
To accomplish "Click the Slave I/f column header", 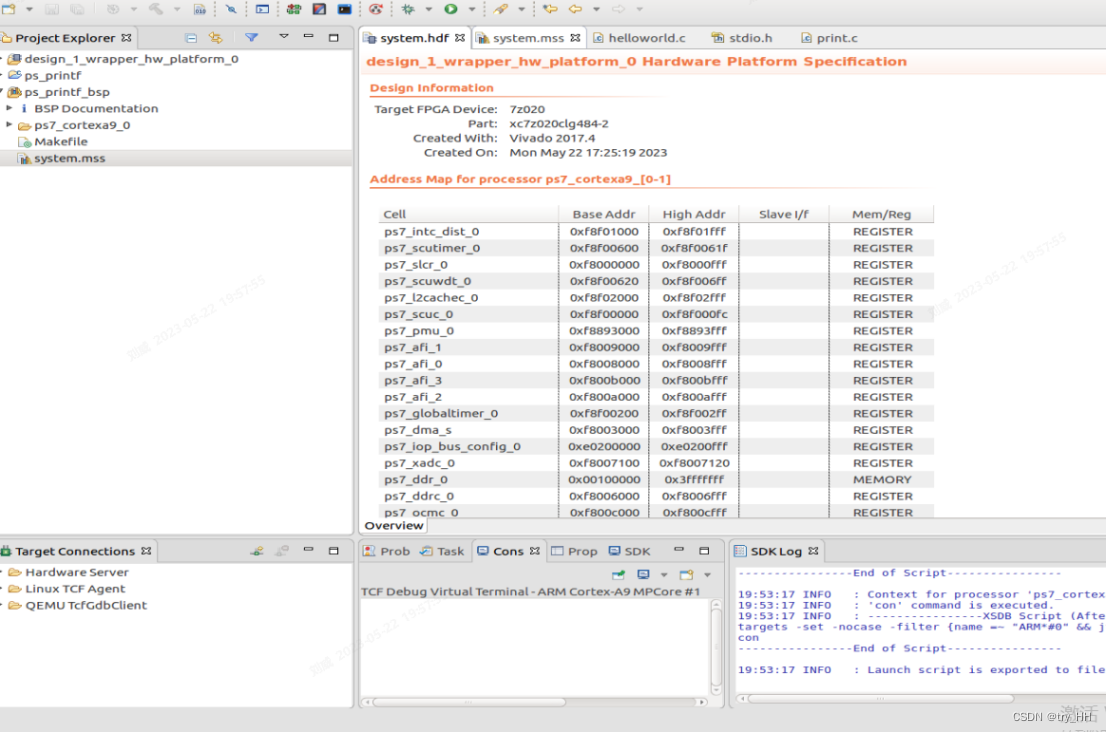I will coord(784,214).
